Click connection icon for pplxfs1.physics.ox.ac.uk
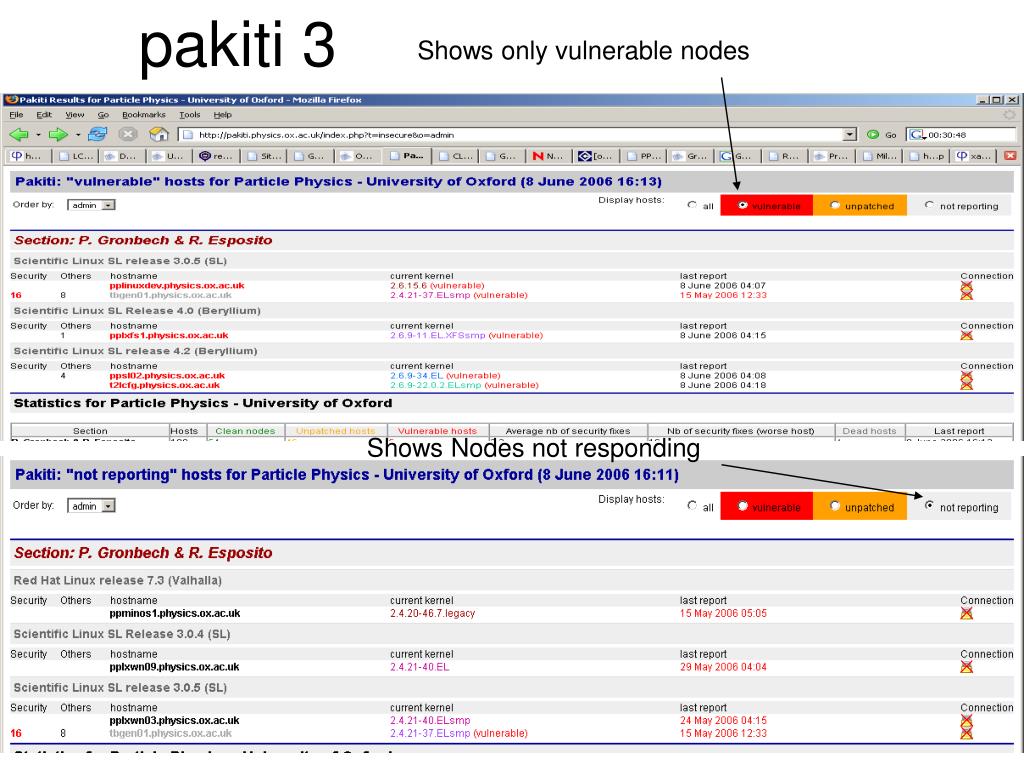 967,335
